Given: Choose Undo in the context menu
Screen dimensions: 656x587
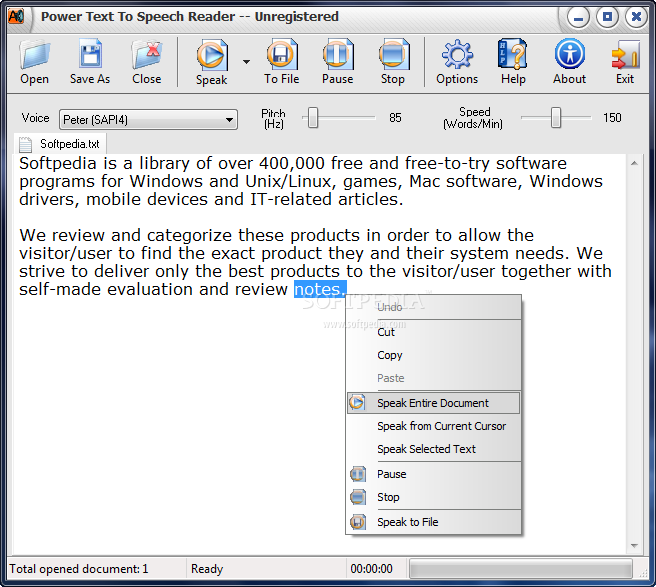Looking at the screenshot, I should 433,307.
